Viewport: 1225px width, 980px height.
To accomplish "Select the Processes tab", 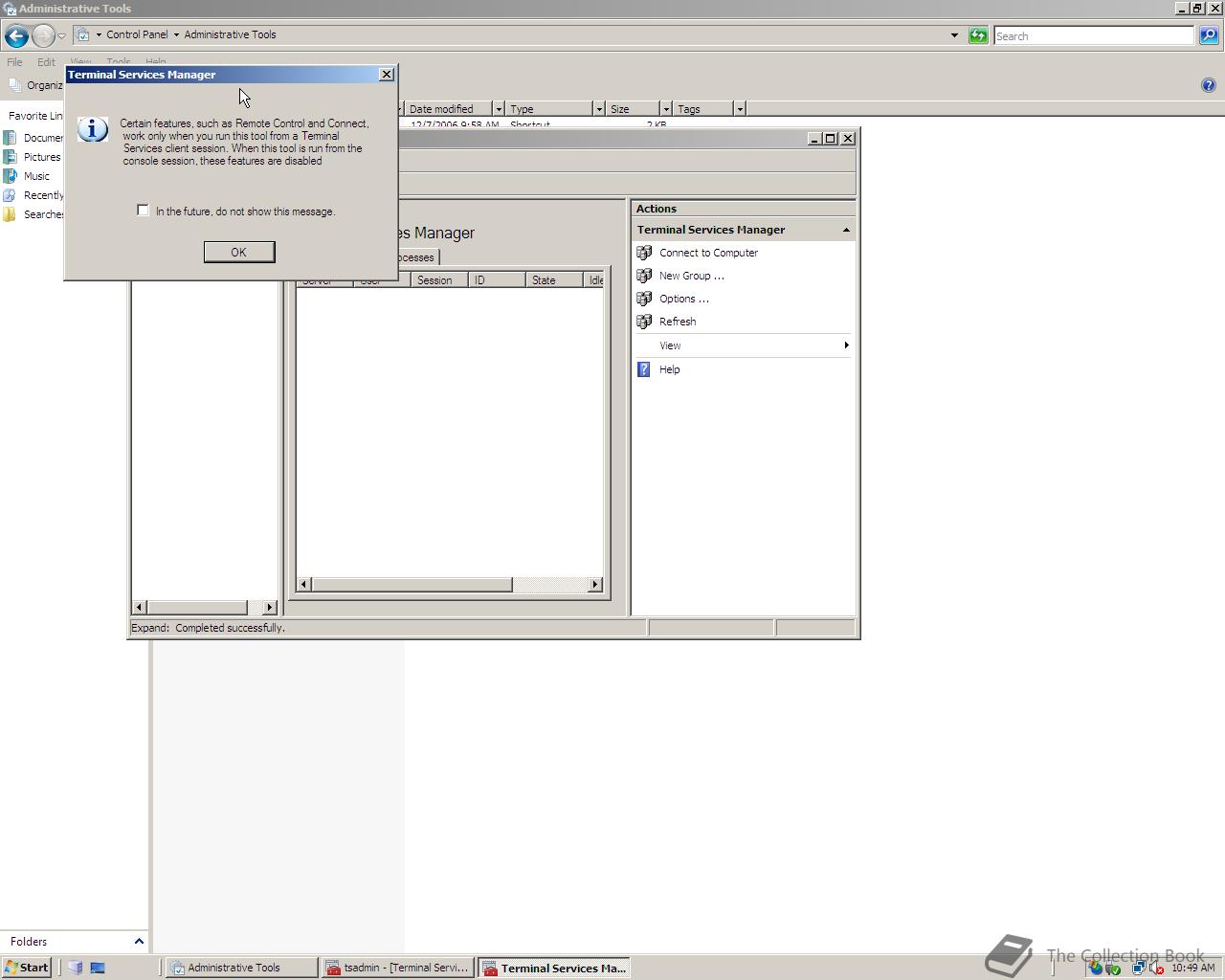I will (x=417, y=257).
